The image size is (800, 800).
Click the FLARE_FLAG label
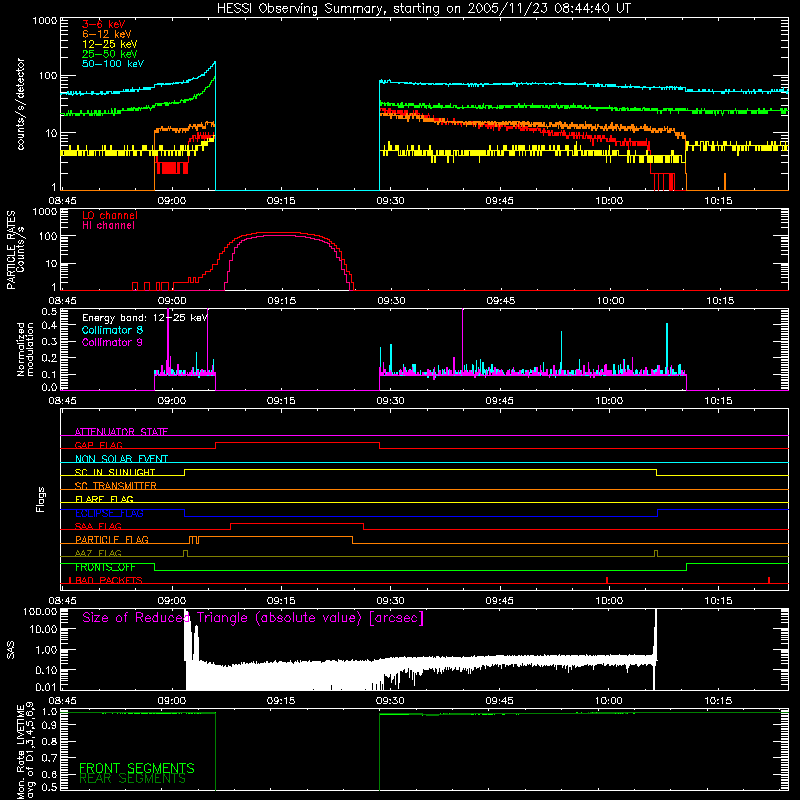point(104,499)
